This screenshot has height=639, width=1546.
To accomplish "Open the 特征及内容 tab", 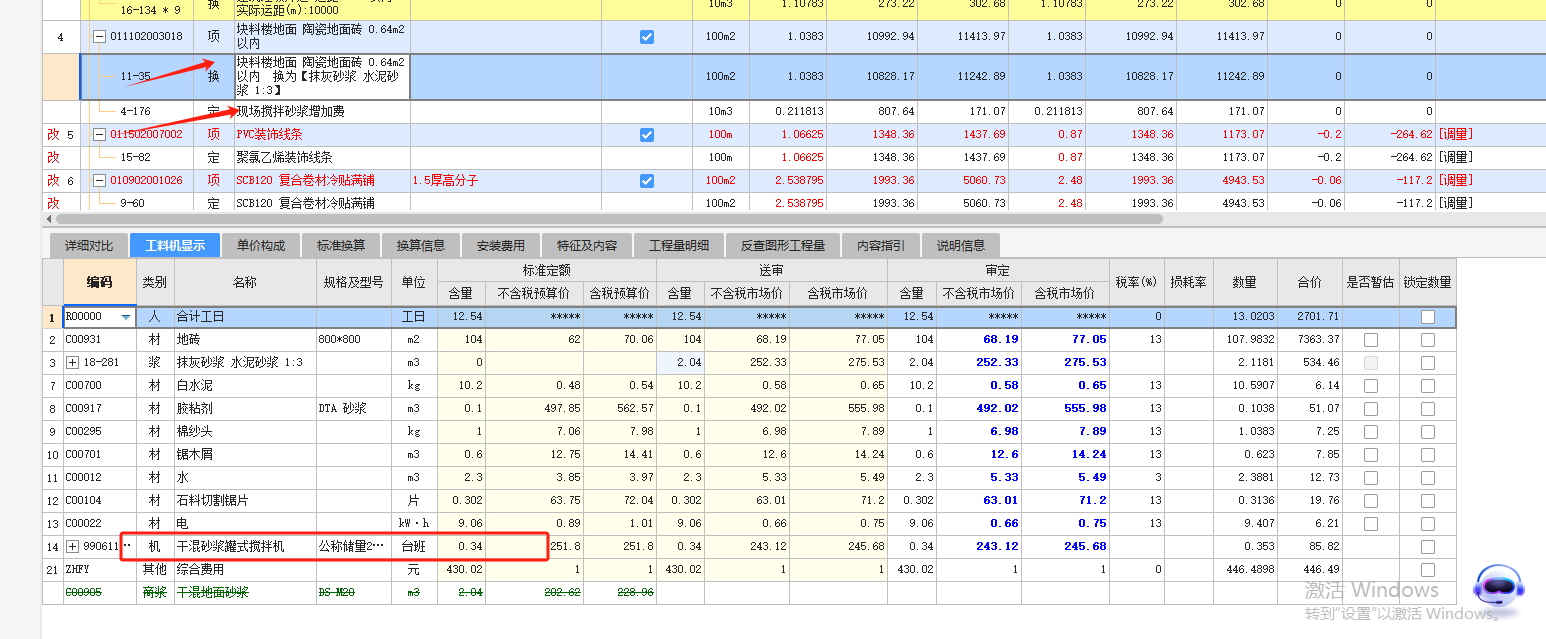I will tap(587, 245).
